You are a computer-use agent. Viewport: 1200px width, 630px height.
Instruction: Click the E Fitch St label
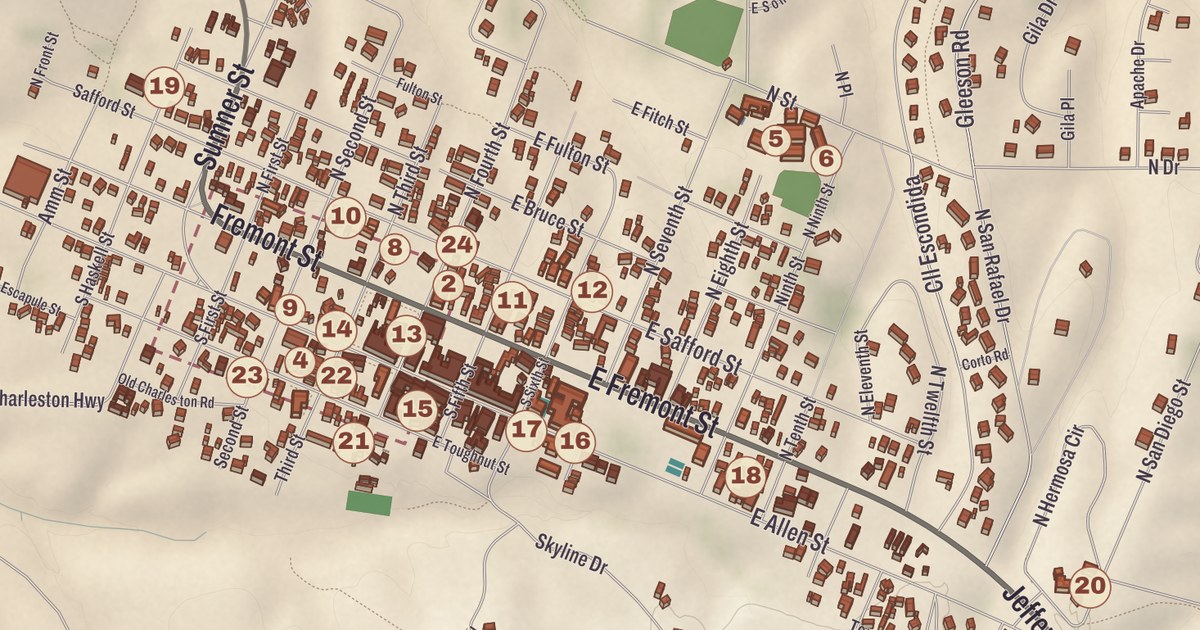click(661, 117)
